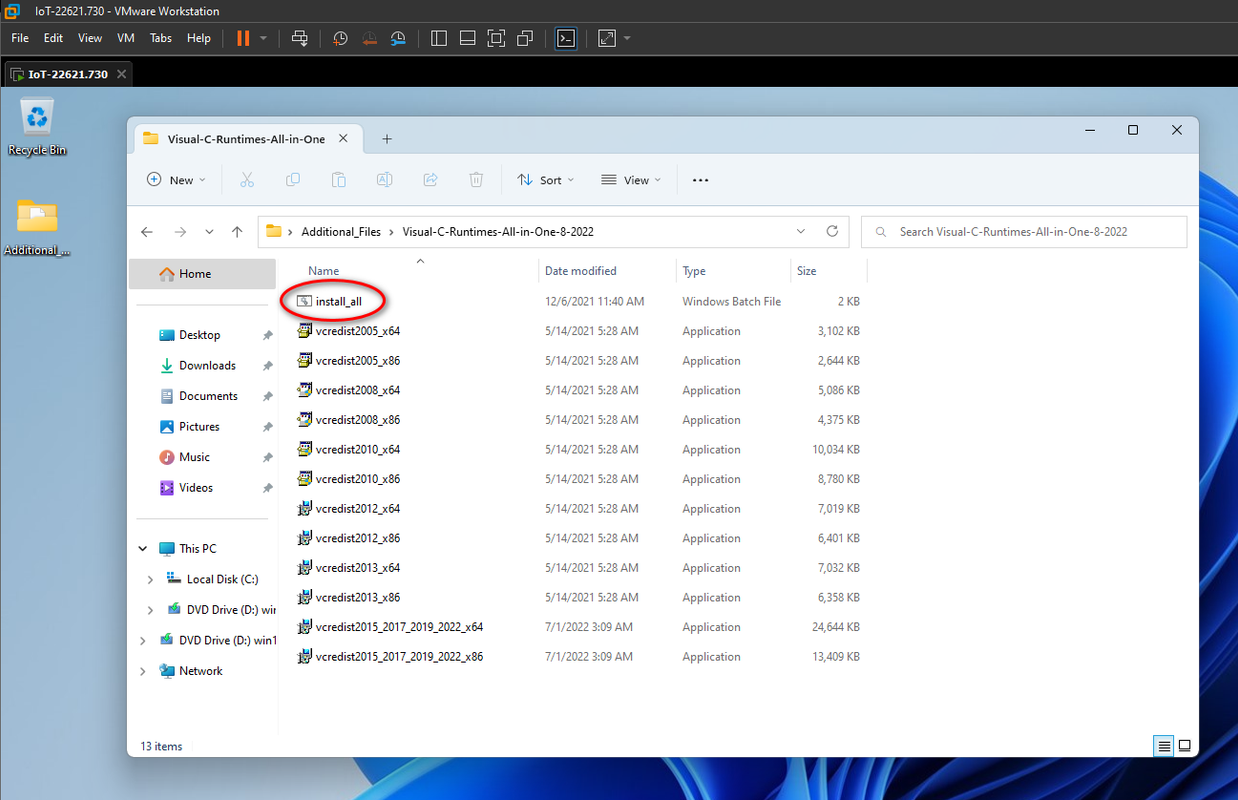Open the Sort dropdown
Image resolution: width=1238 pixels, height=800 pixels.
tap(546, 180)
